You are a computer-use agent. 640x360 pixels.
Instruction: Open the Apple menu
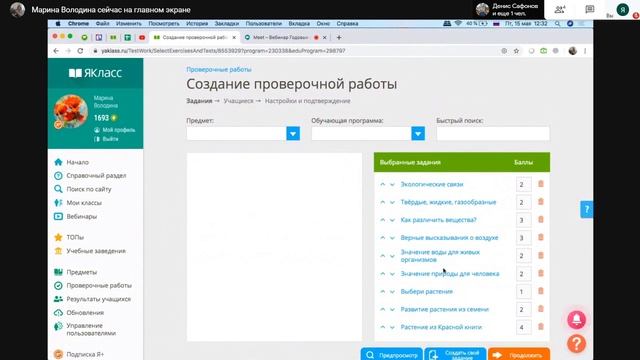(58, 24)
